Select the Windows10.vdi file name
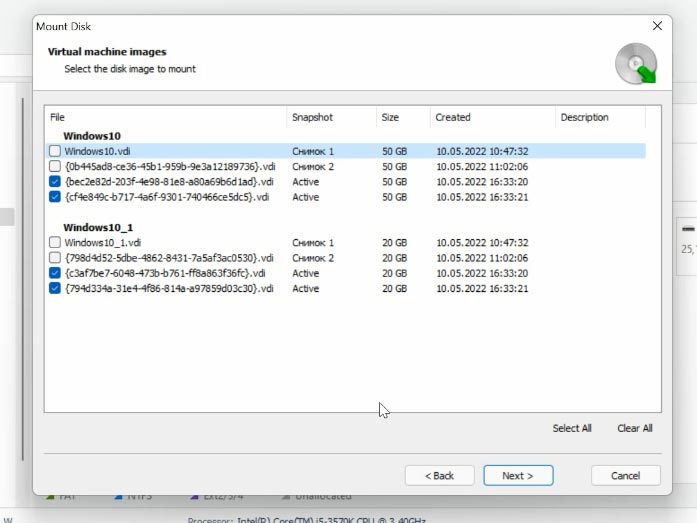The image size is (697, 523). coord(97,151)
